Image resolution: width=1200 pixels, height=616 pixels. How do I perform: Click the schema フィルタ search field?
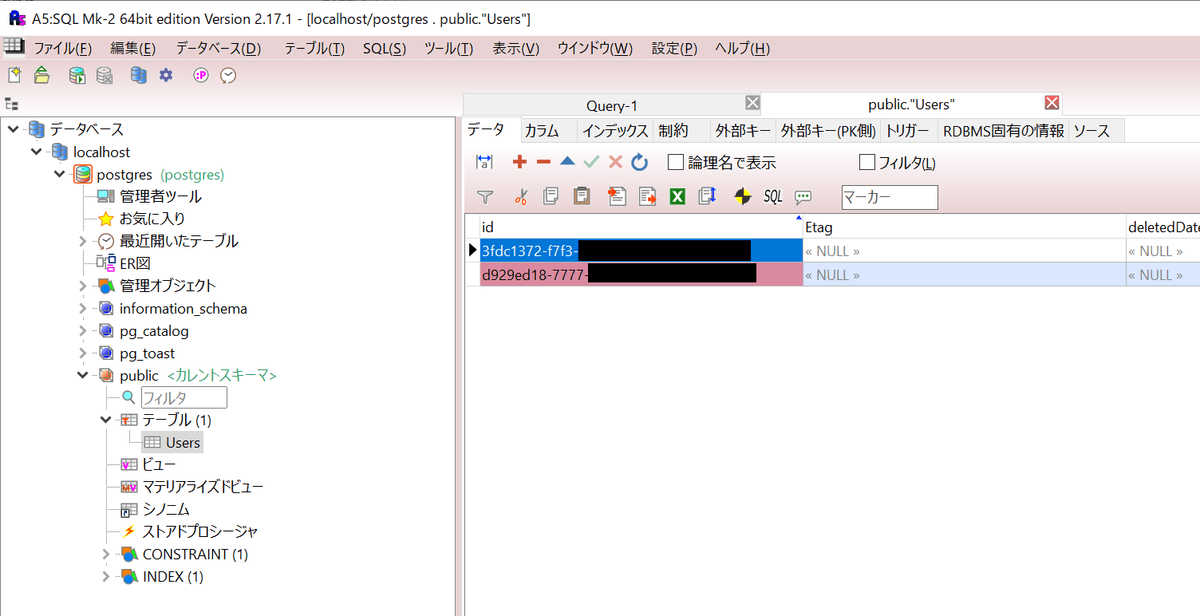(x=184, y=398)
